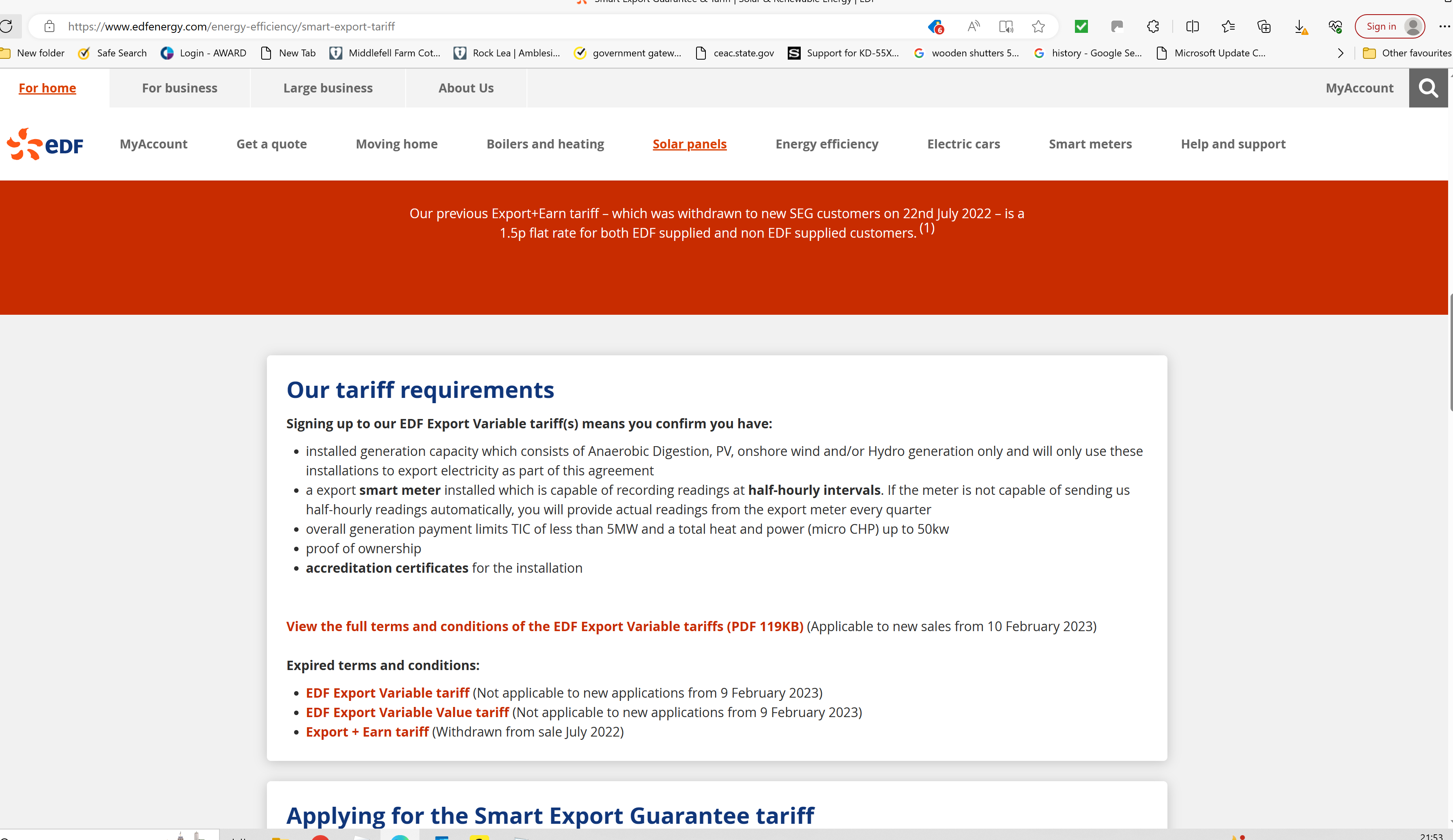Expand the favourites bar overflow chevron
Screen dimensions: 1453x840
pyautogui.click(x=1341, y=53)
